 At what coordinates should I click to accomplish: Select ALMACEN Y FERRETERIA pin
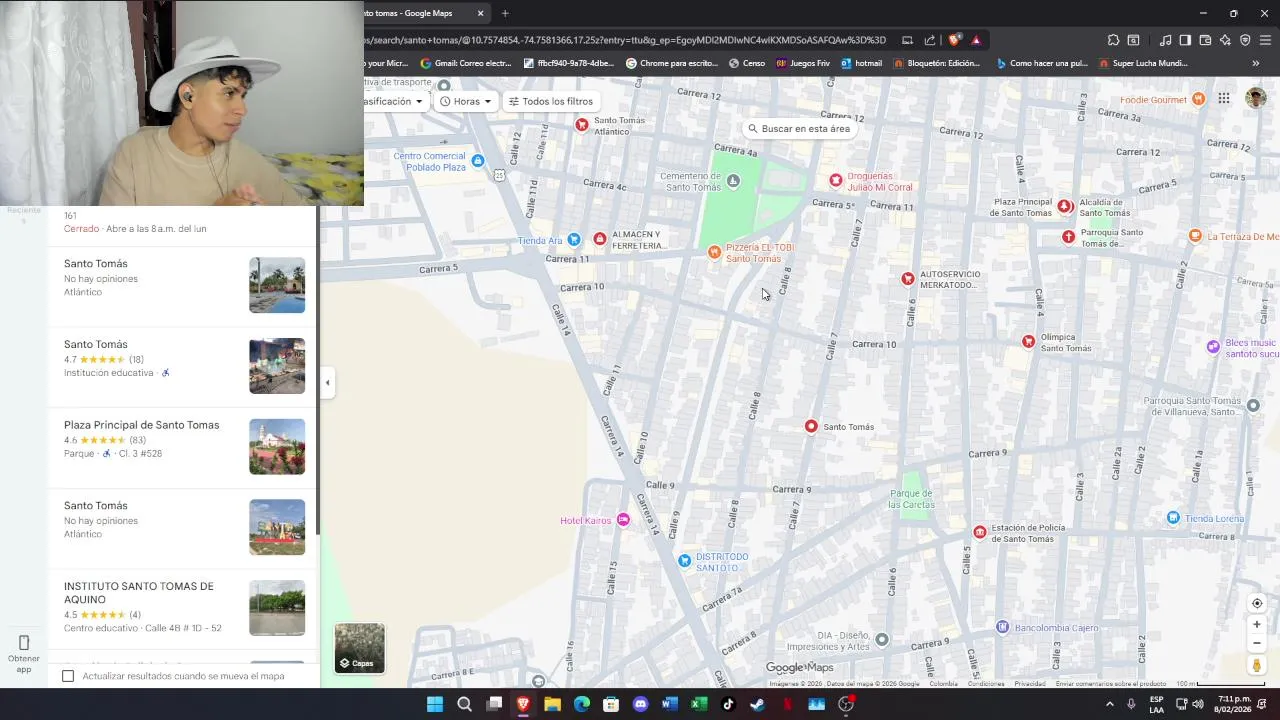600,239
